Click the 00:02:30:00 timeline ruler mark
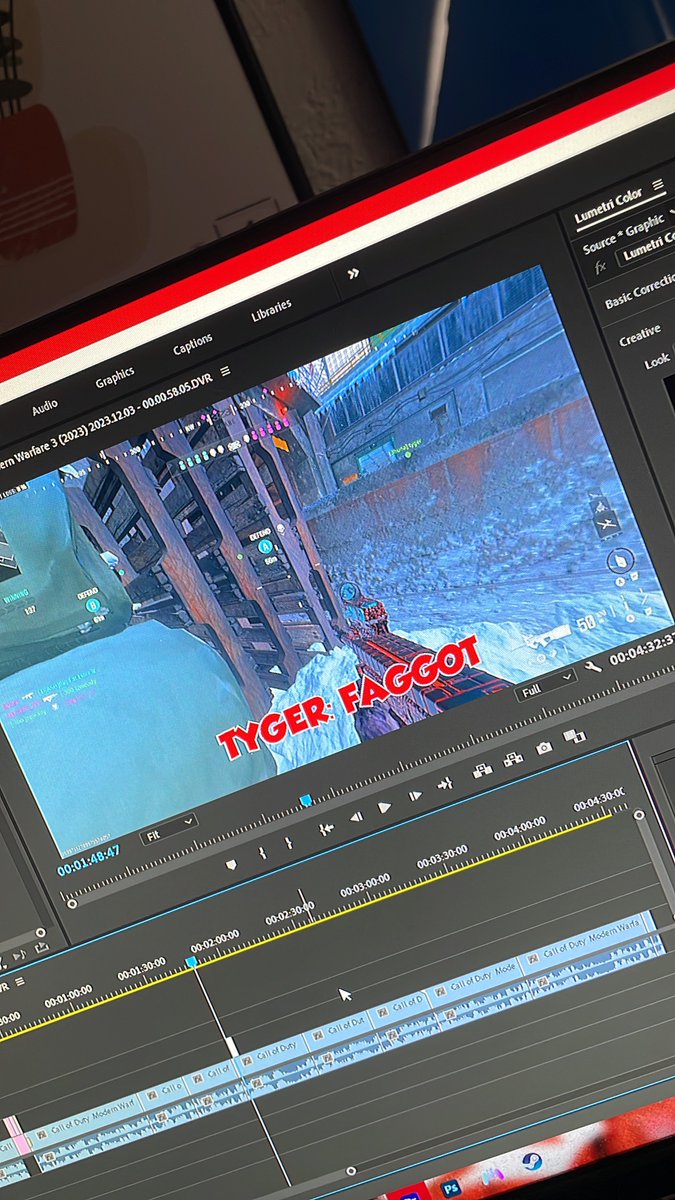 [290, 914]
